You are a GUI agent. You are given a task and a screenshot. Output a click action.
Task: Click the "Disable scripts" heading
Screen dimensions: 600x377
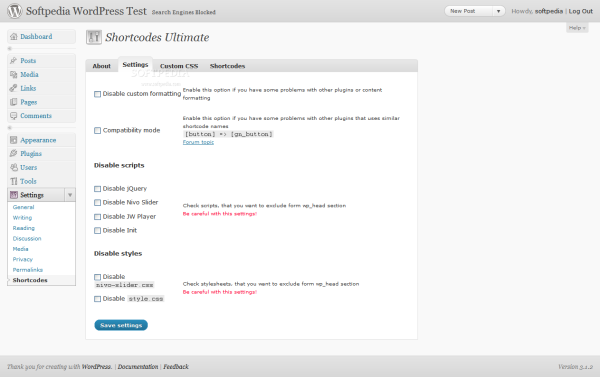[119, 165]
